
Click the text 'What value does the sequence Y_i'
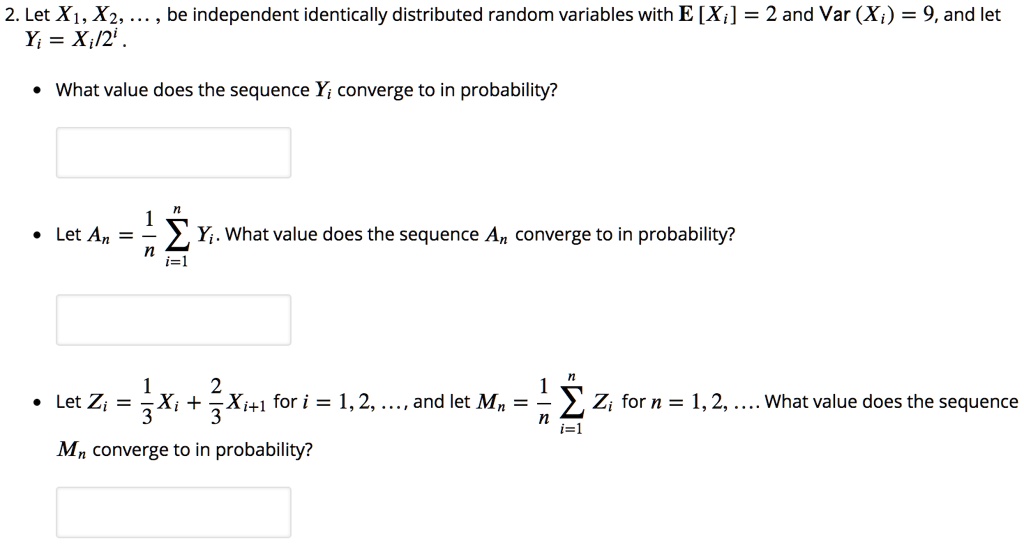point(194,90)
